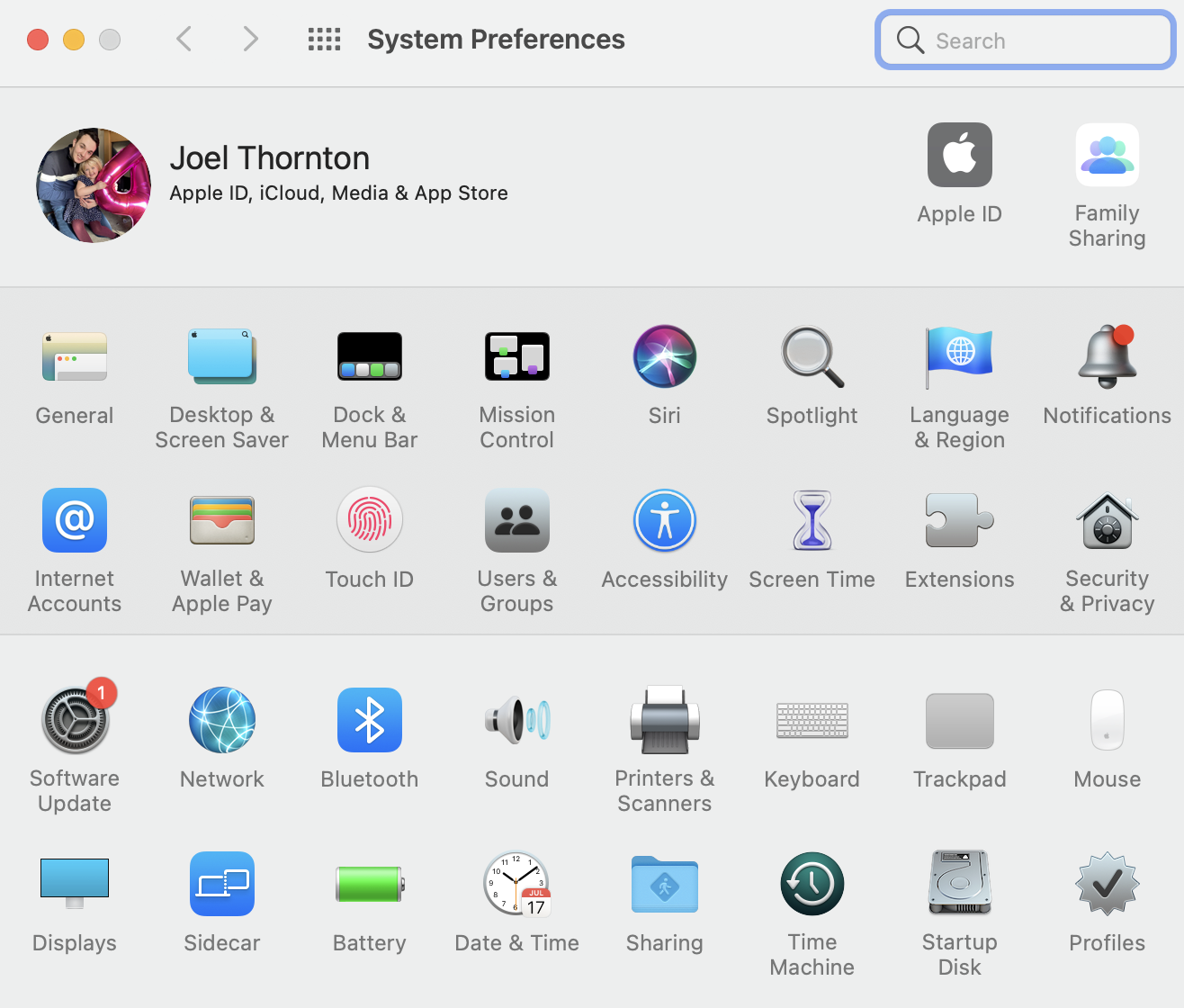Open Users & Groups pane
This screenshot has height=1008, width=1184.
click(517, 520)
